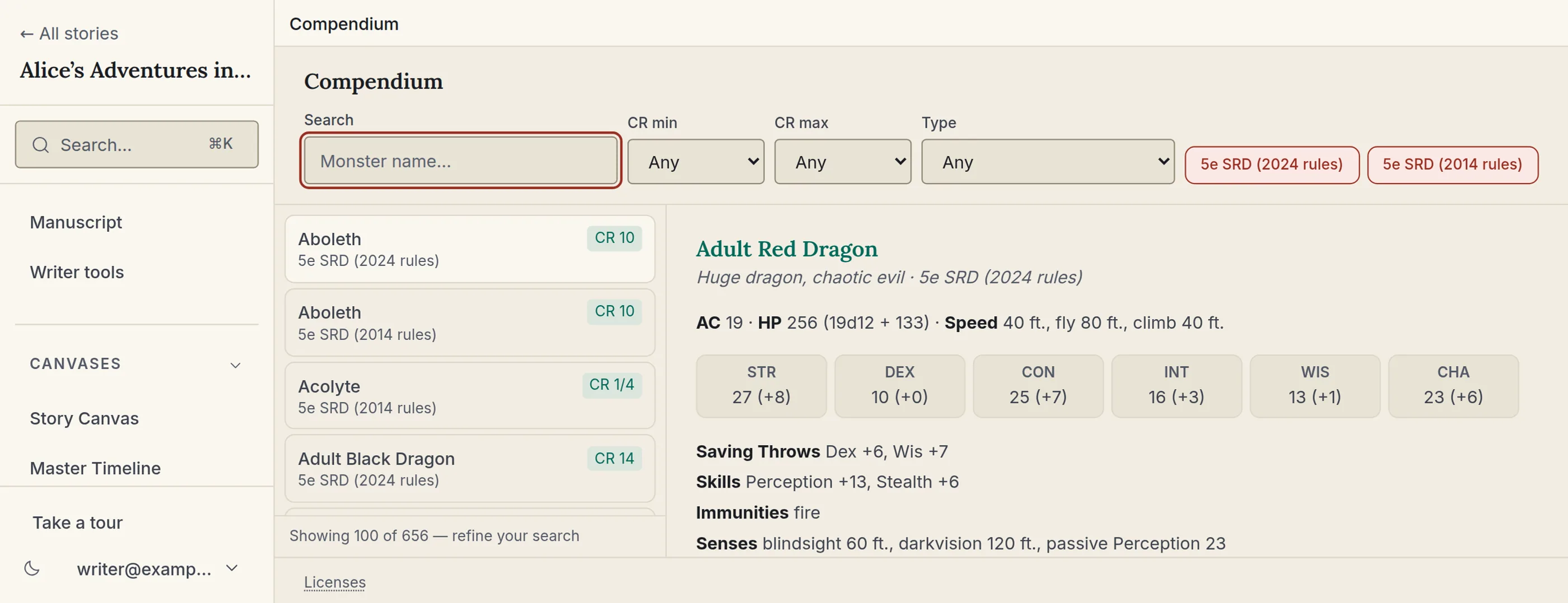Click the Immunities fire line
1568x603 pixels.
tap(758, 512)
